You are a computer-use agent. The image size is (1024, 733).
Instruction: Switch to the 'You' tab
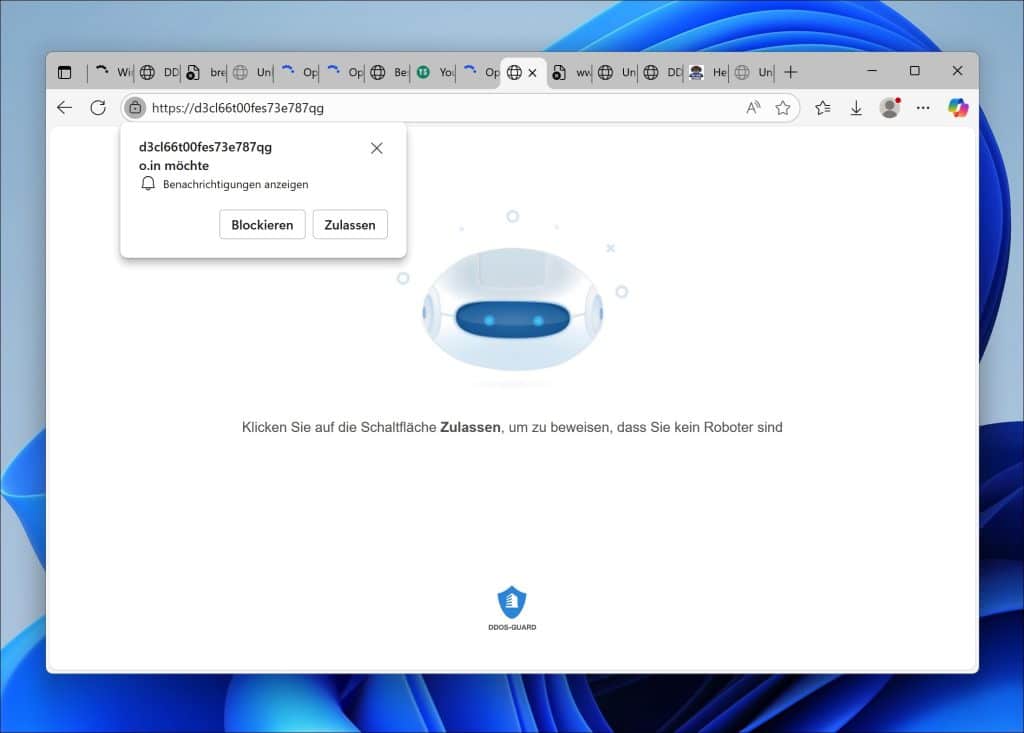click(436, 72)
